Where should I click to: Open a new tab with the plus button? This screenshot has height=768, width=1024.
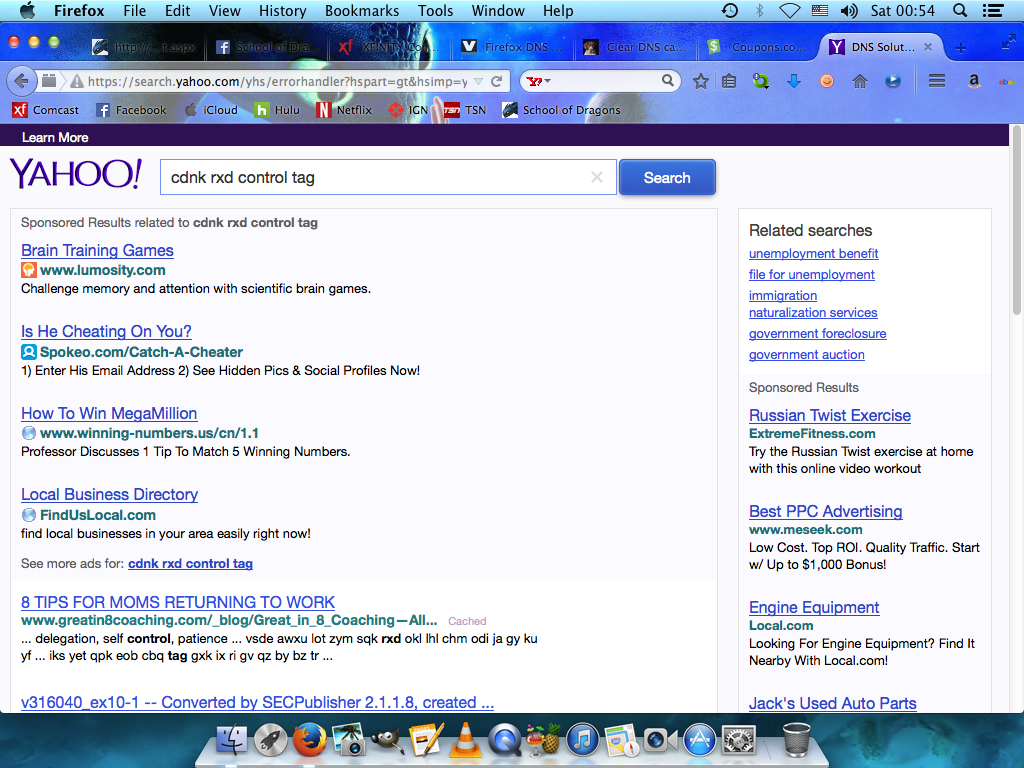point(961,48)
